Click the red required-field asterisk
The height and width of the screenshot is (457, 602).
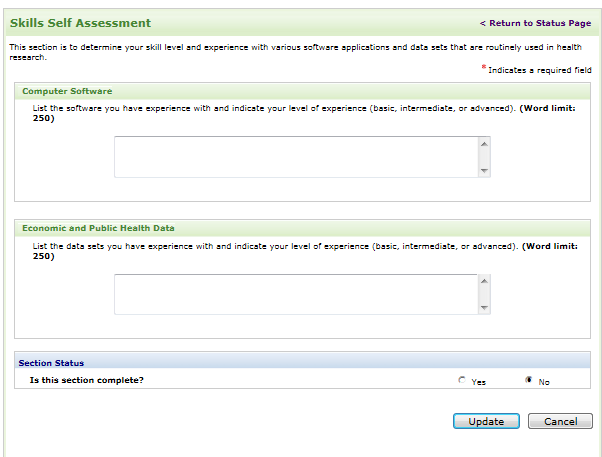point(484,68)
